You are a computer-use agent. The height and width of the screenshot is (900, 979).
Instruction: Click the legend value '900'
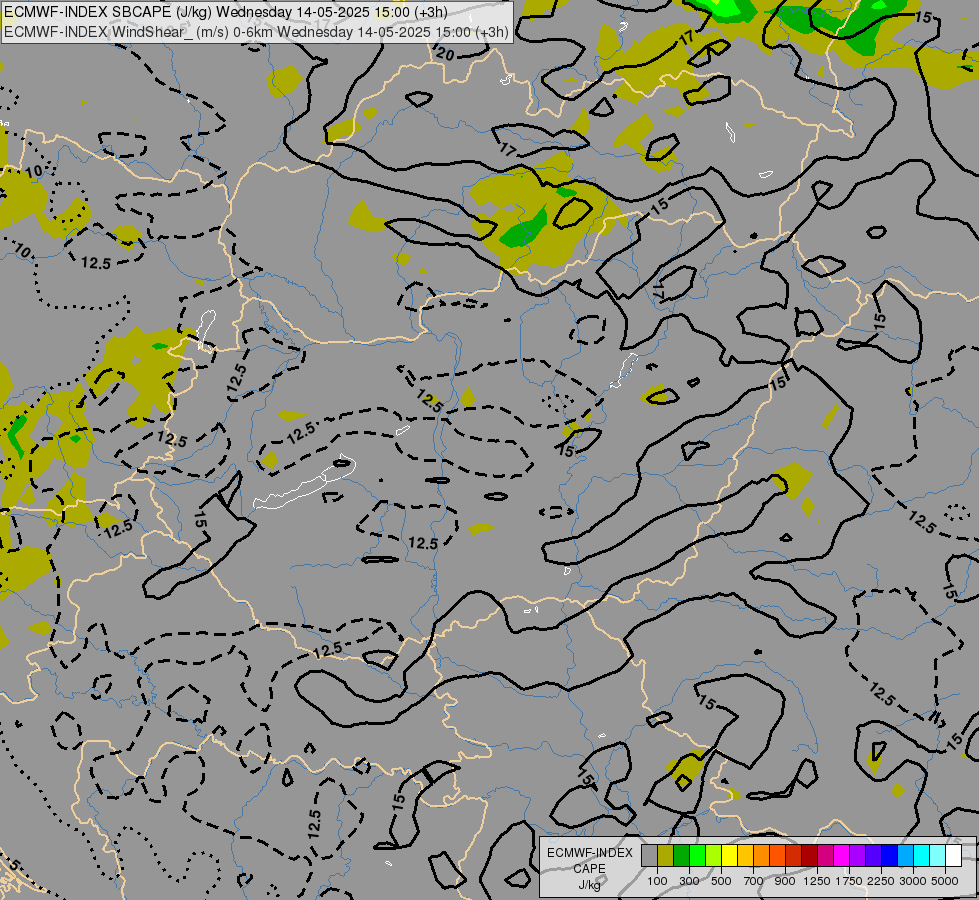coord(785,881)
